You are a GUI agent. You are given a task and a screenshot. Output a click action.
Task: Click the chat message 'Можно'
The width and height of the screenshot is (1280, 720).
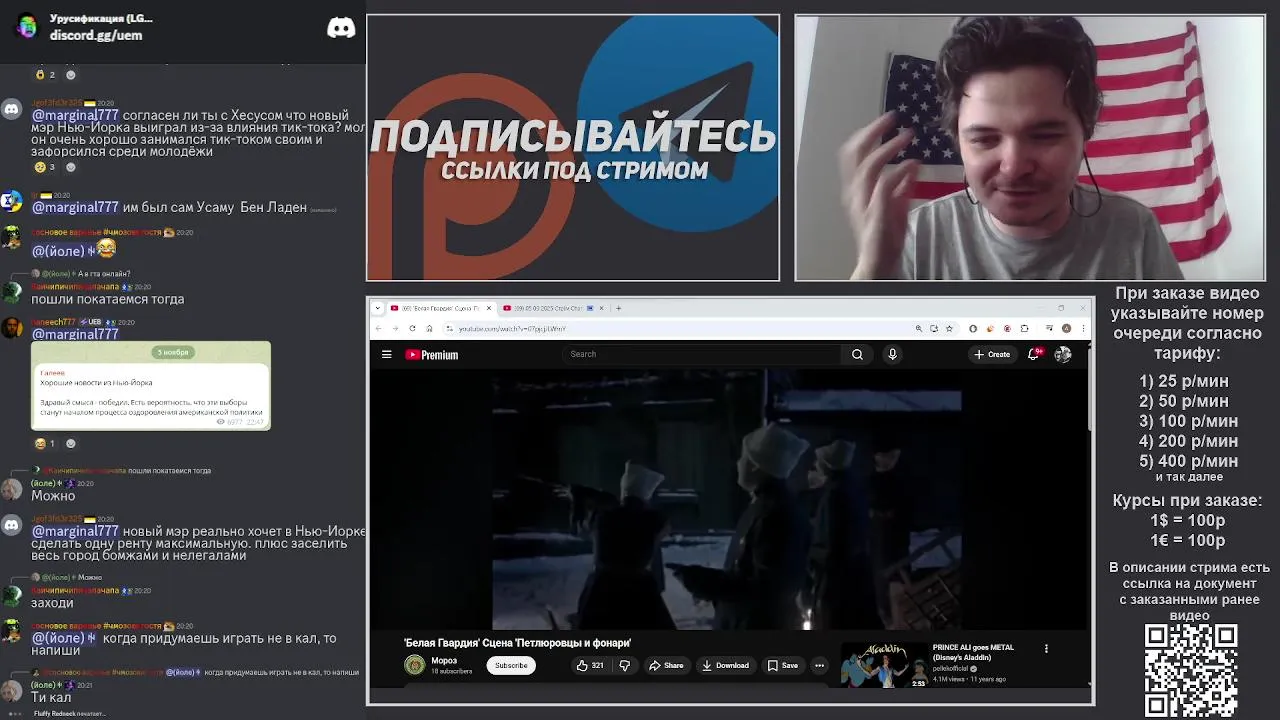(x=53, y=496)
